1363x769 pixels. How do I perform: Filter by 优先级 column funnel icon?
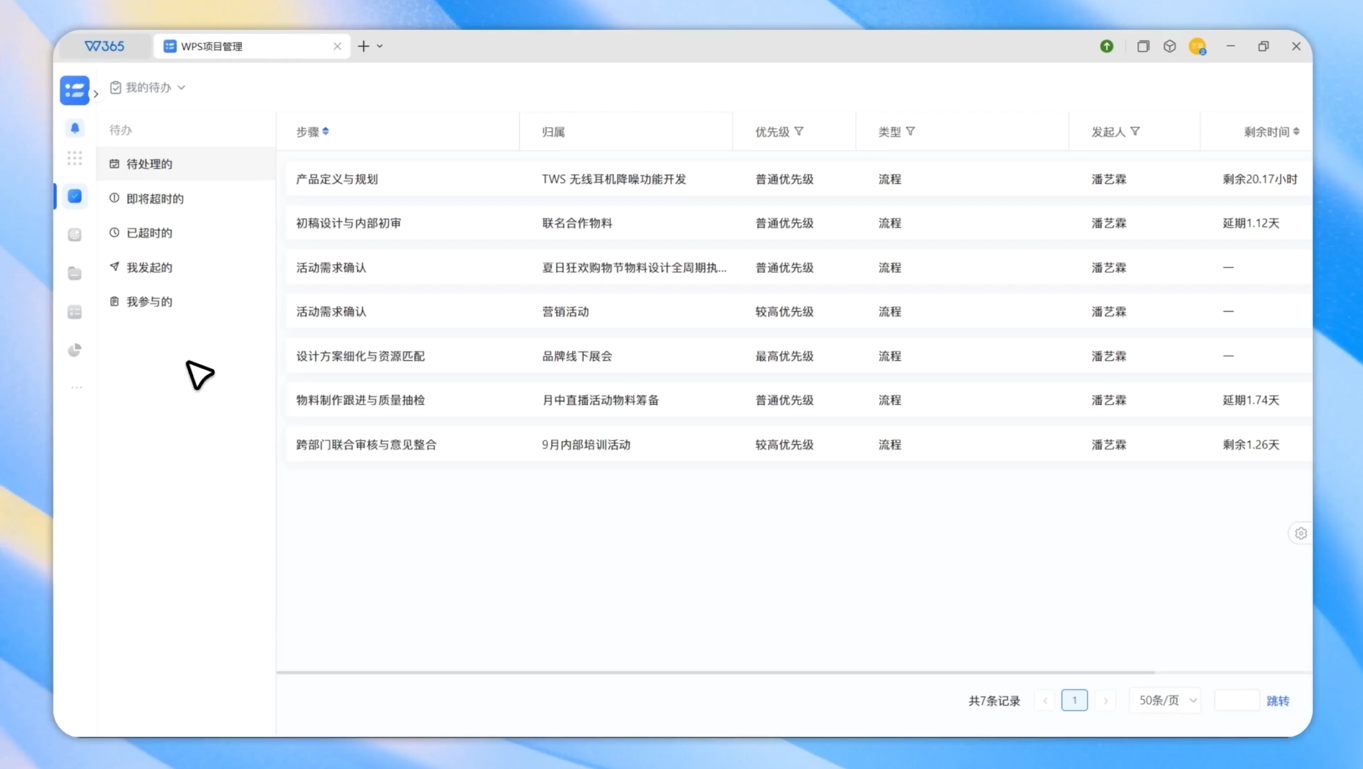[x=799, y=131]
